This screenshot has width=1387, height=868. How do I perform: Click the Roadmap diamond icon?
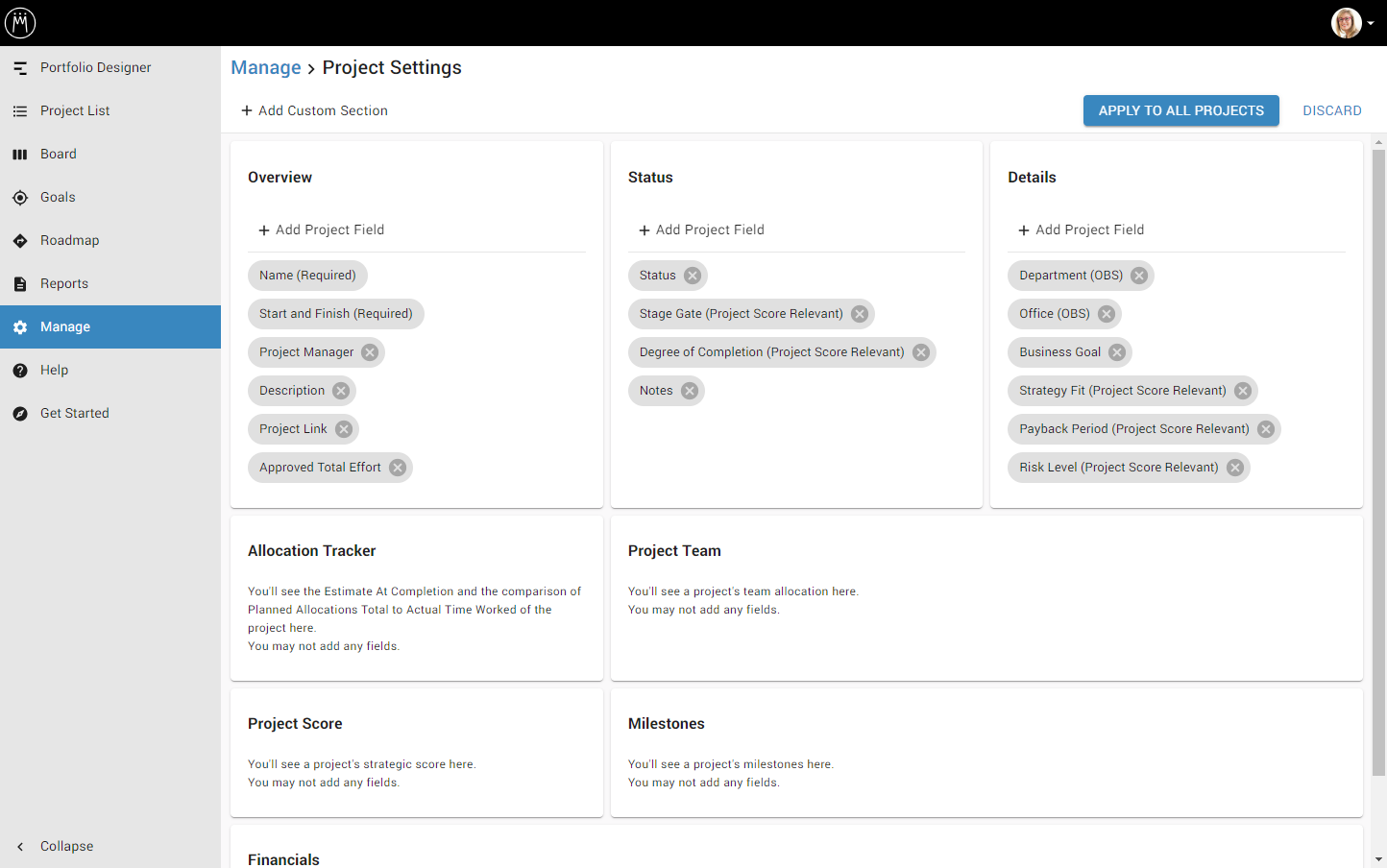[x=20, y=241]
